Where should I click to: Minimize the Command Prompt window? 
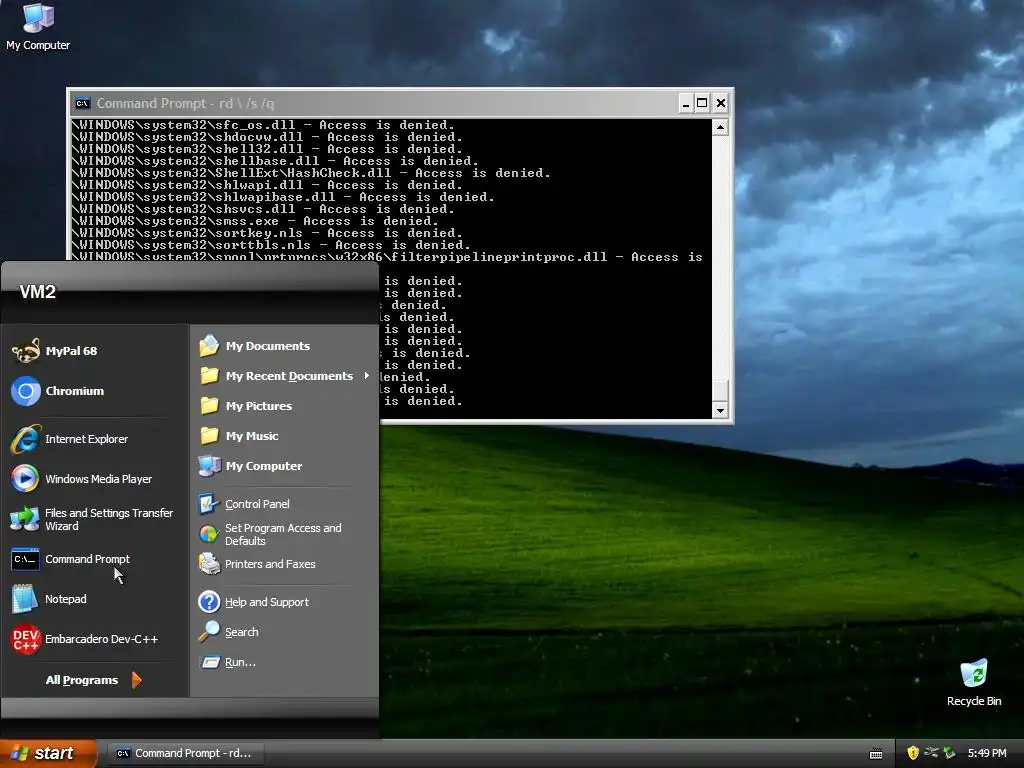point(685,103)
